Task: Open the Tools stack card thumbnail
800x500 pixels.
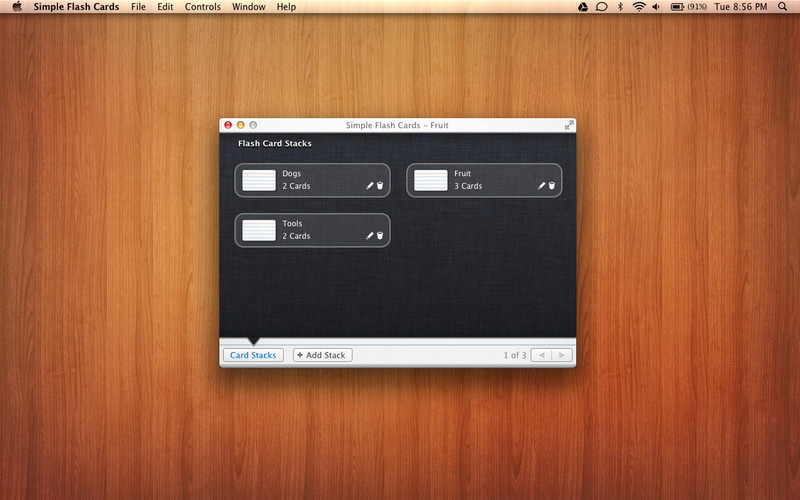Action: 259,230
